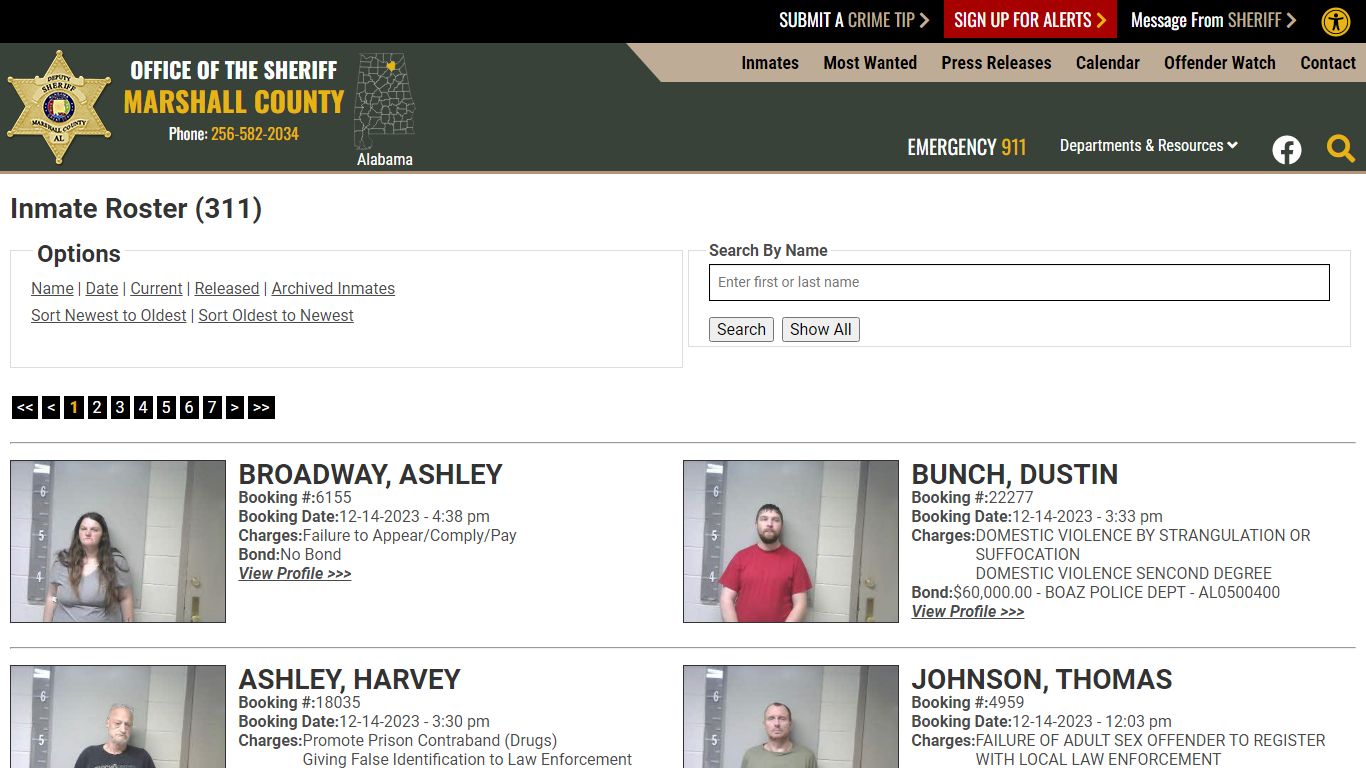
Task: Show Released inmates
Action: (227, 288)
